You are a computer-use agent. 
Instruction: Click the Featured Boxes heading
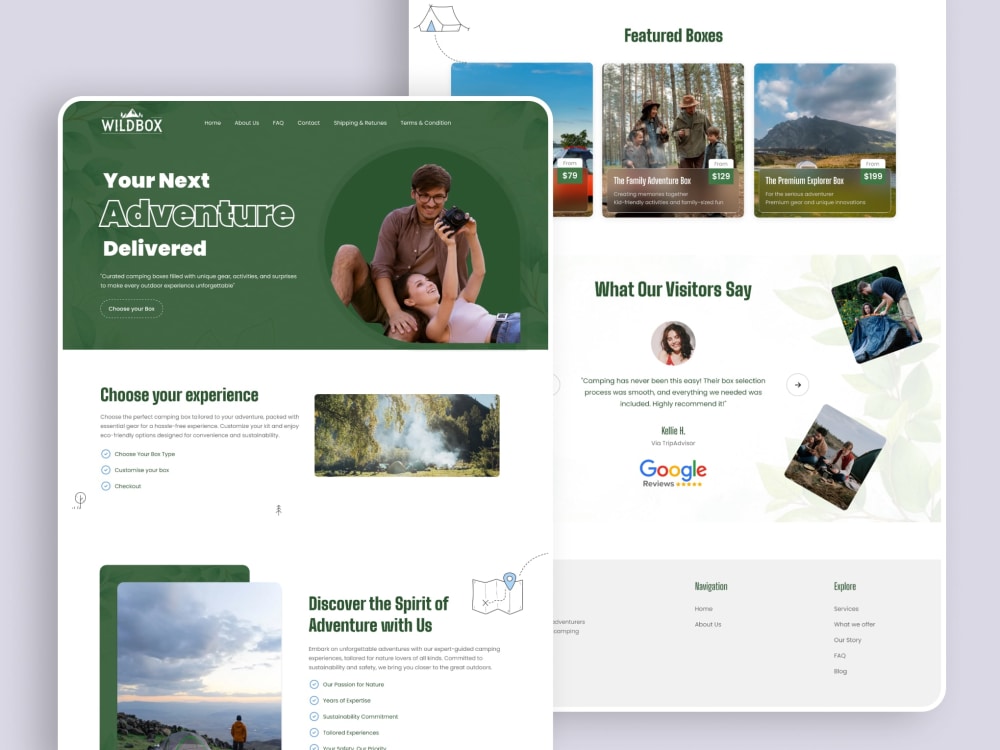[673, 36]
